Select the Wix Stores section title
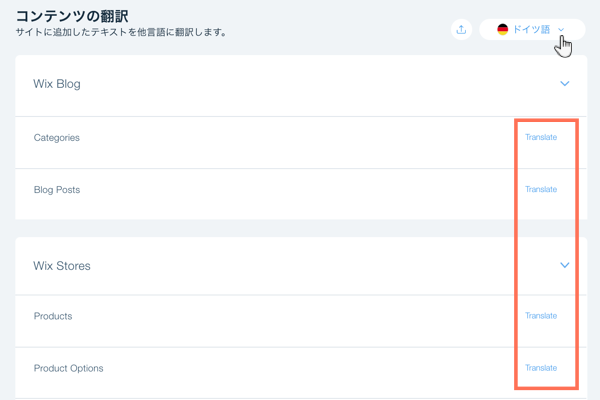The width and height of the screenshot is (600, 400). 62,266
